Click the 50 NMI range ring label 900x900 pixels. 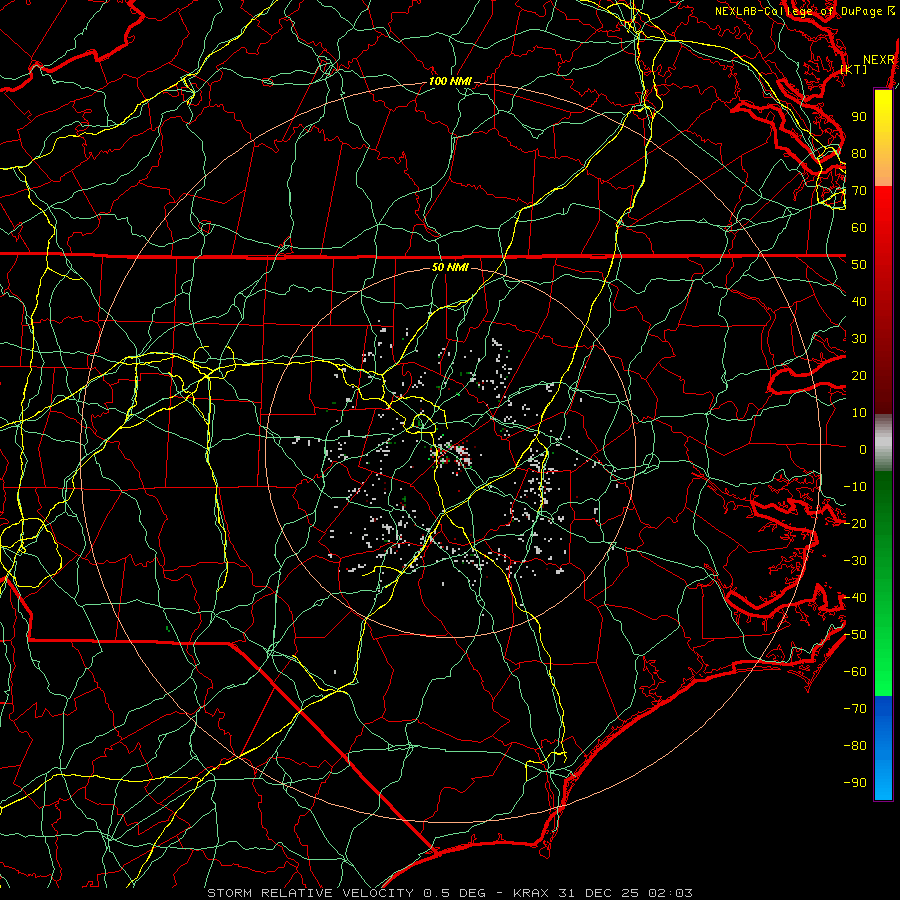click(x=450, y=267)
